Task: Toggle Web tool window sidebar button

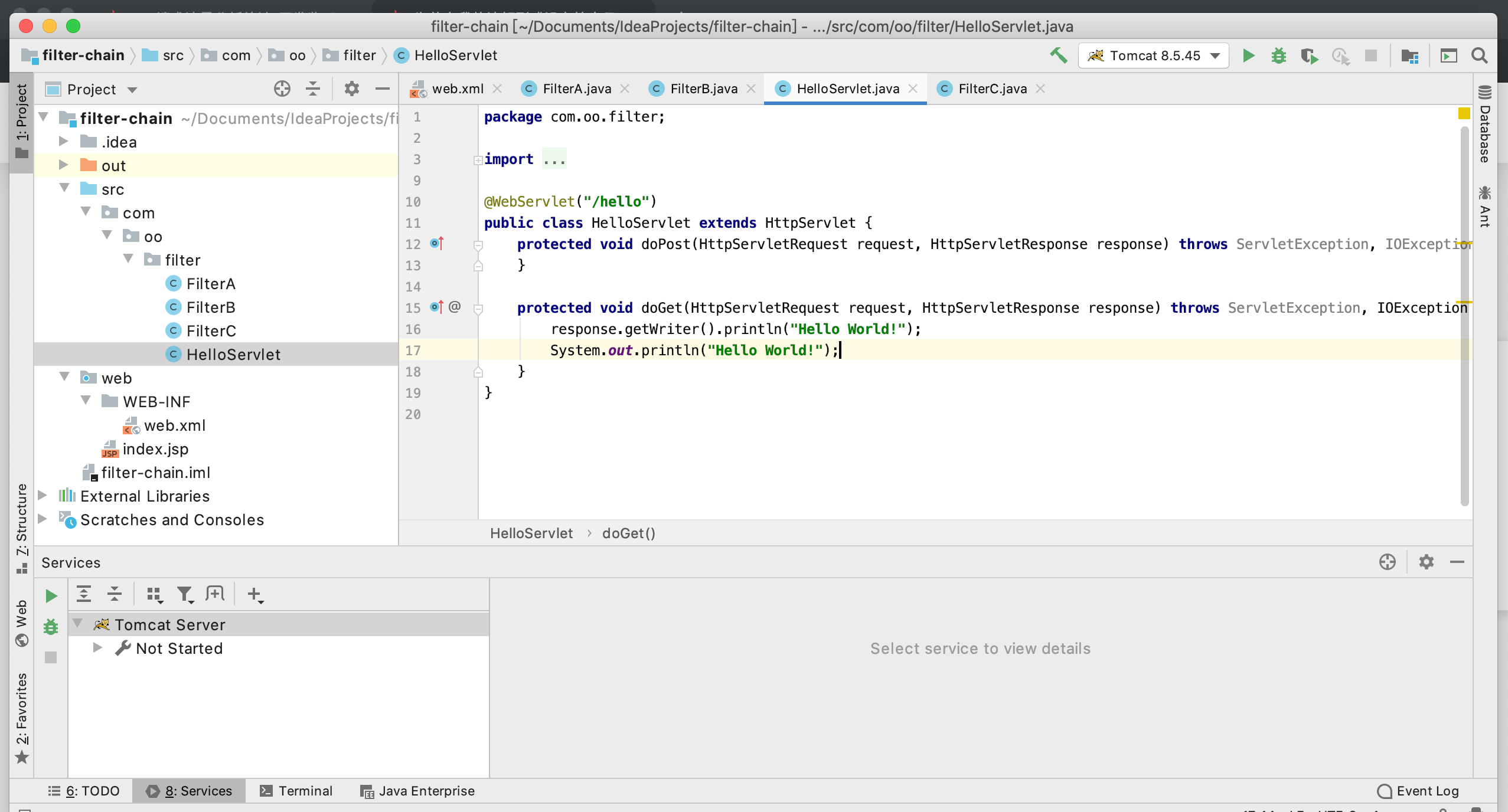Action: 21,623
